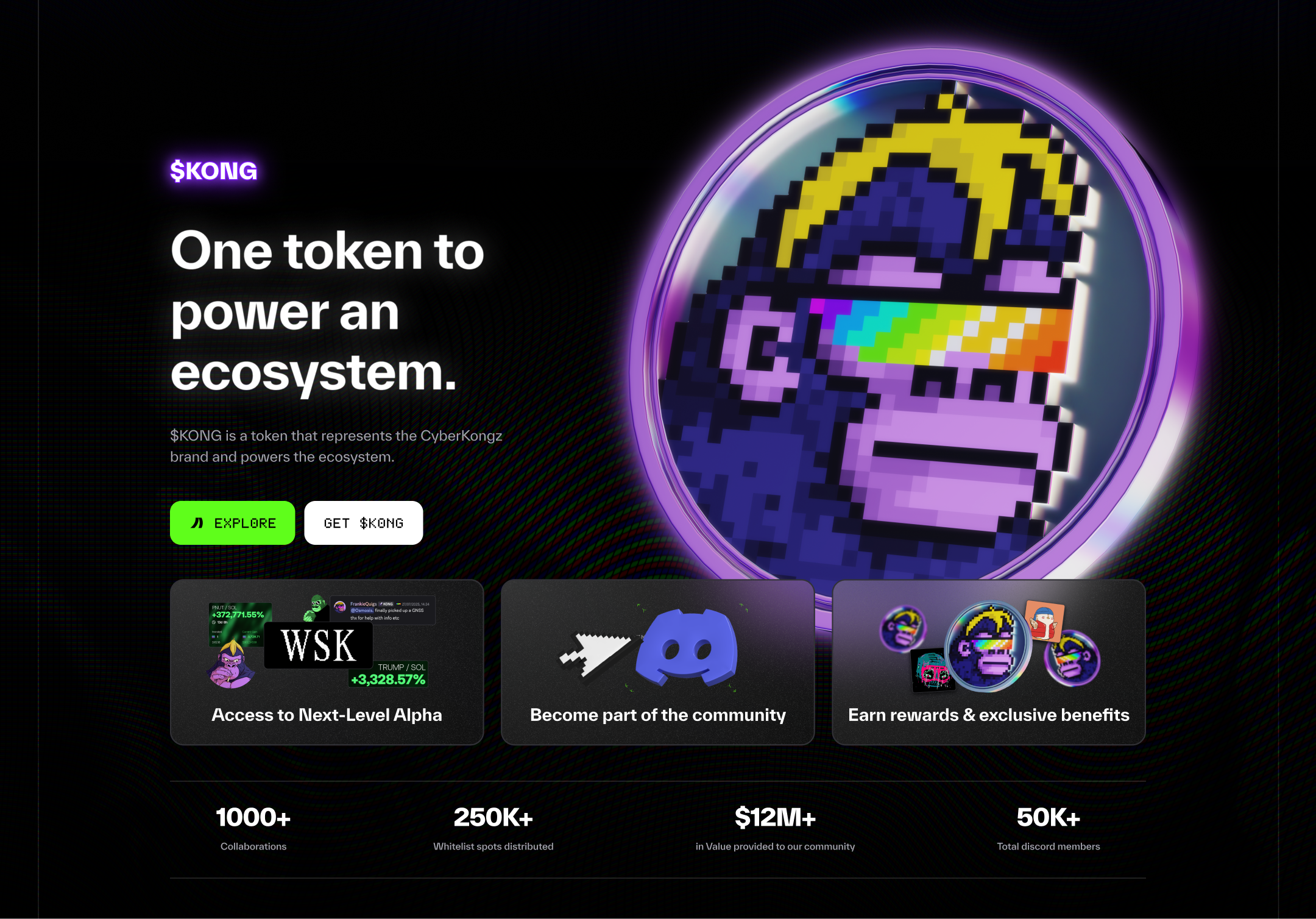Open Access to Next-Level Alpha card
The image size is (1316, 919).
pyautogui.click(x=327, y=662)
